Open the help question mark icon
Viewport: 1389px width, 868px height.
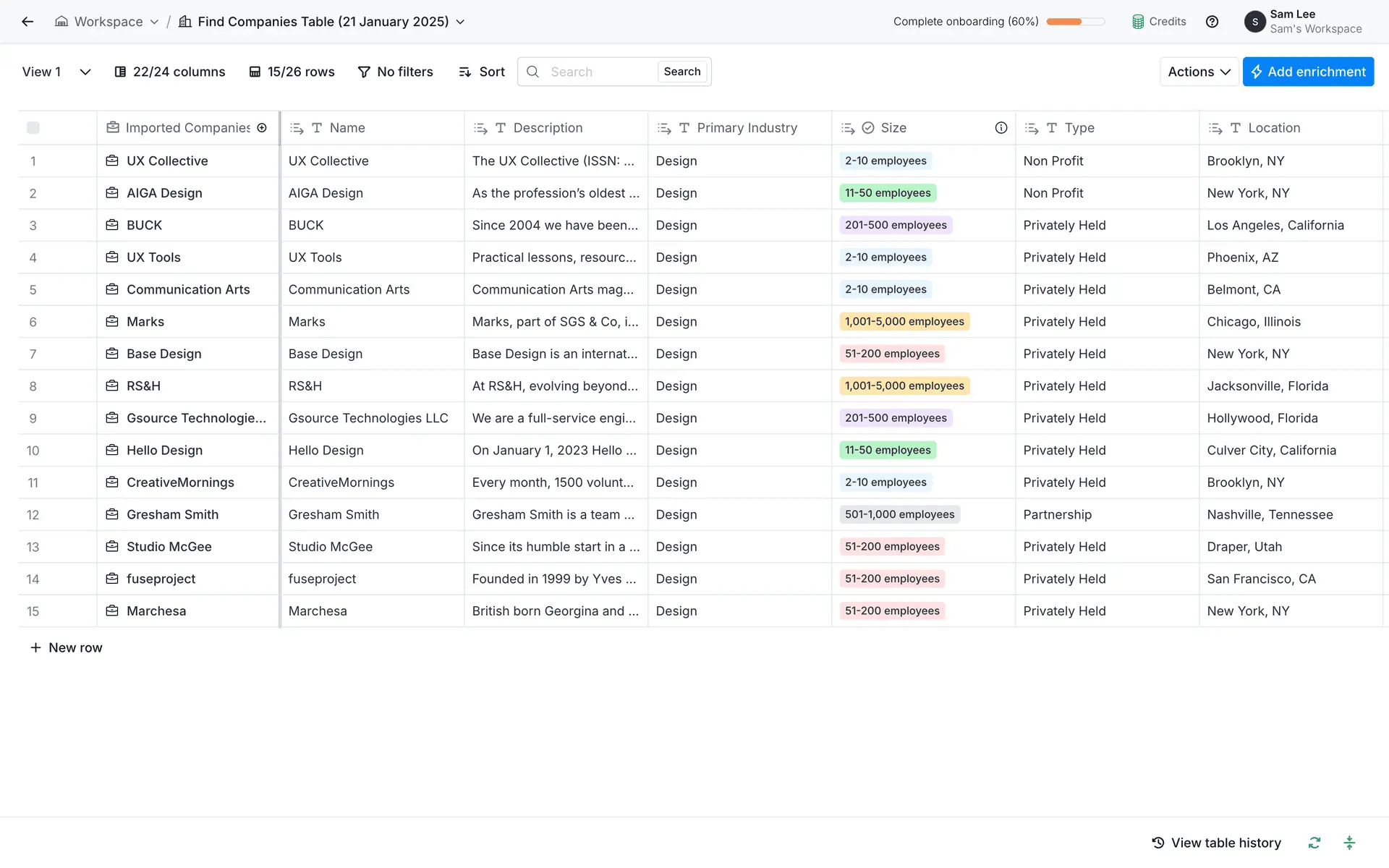1212,22
